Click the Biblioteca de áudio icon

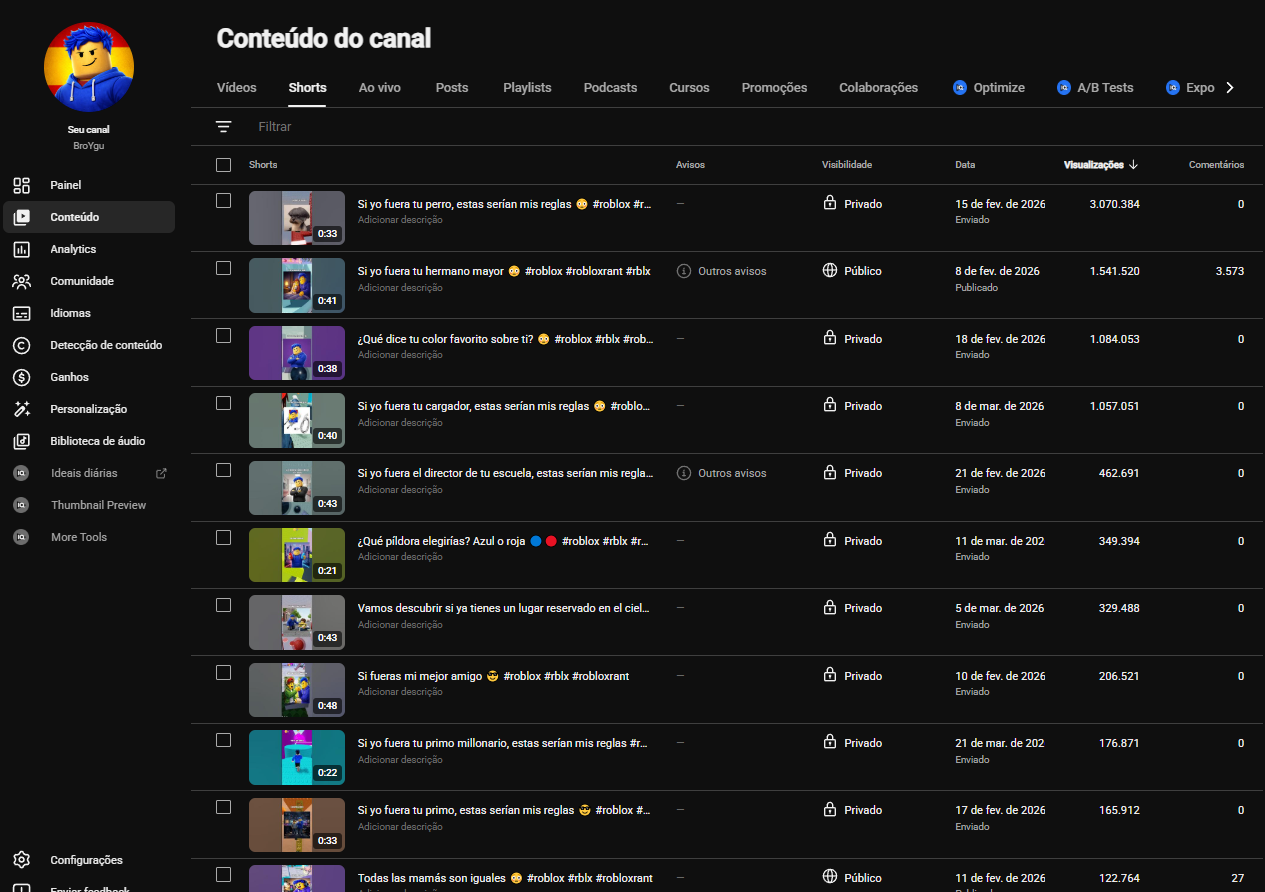pyautogui.click(x=22, y=441)
